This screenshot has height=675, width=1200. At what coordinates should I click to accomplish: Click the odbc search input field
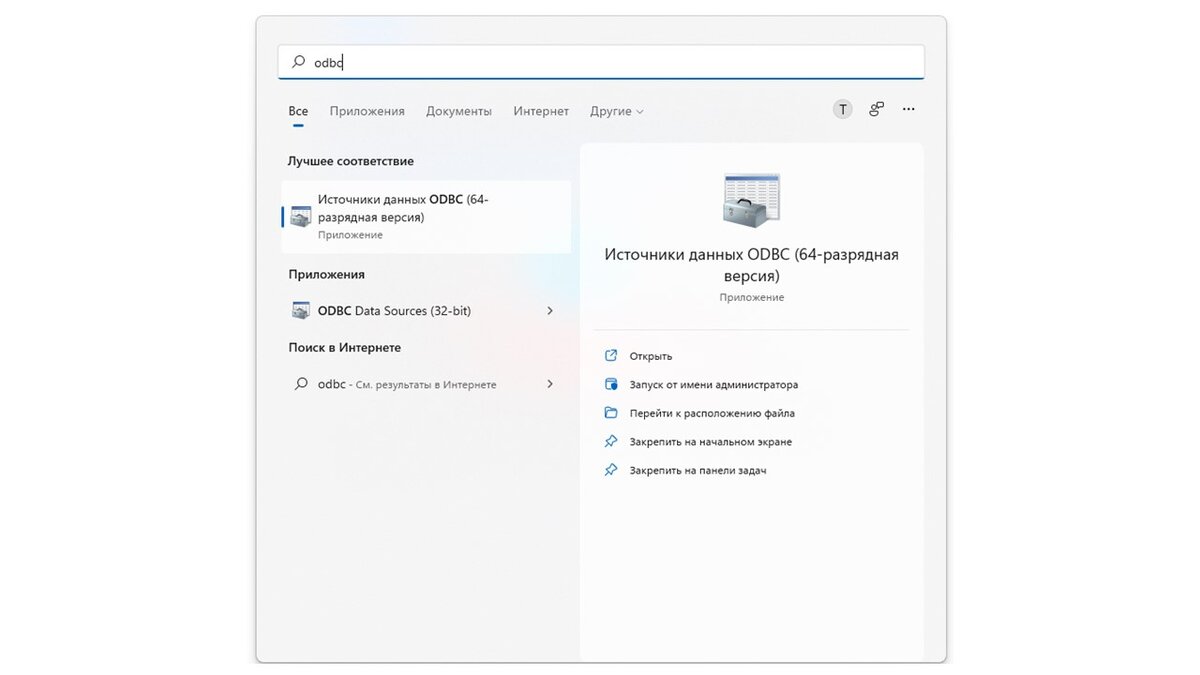(x=601, y=62)
